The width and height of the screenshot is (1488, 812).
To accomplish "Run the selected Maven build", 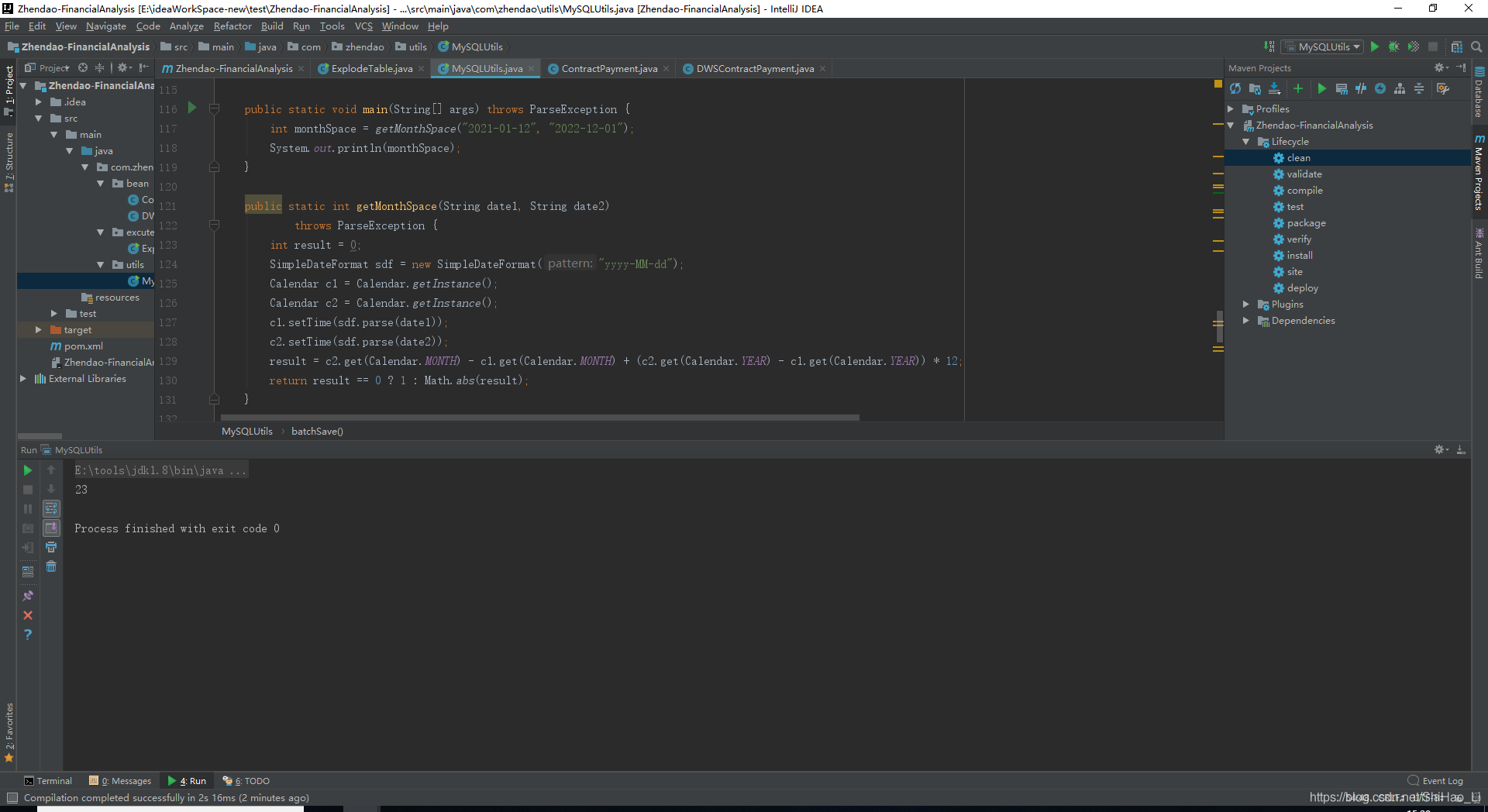I will (x=1322, y=88).
